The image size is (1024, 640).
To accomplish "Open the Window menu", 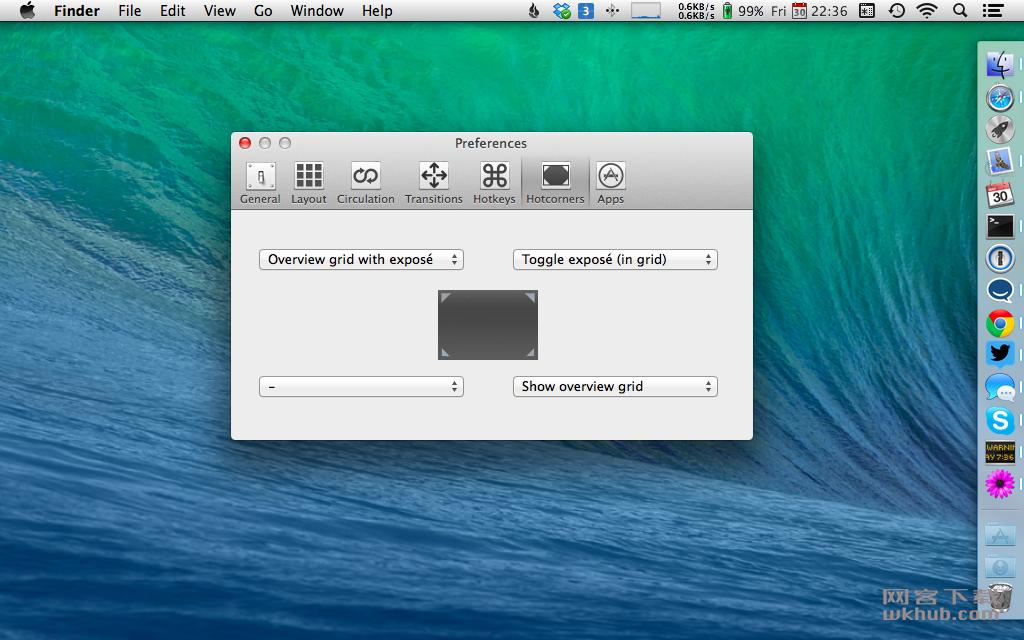I will coord(317,10).
